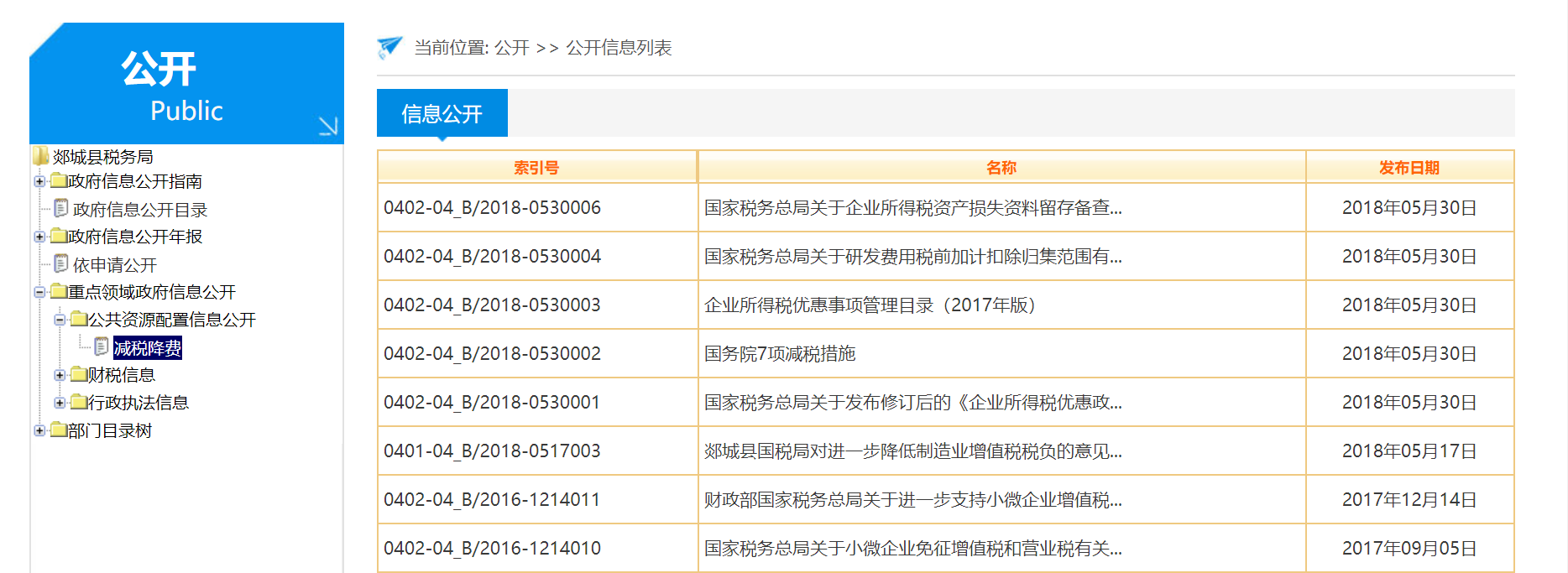Select the highlighted 减税降费 tree item

pos(148,347)
